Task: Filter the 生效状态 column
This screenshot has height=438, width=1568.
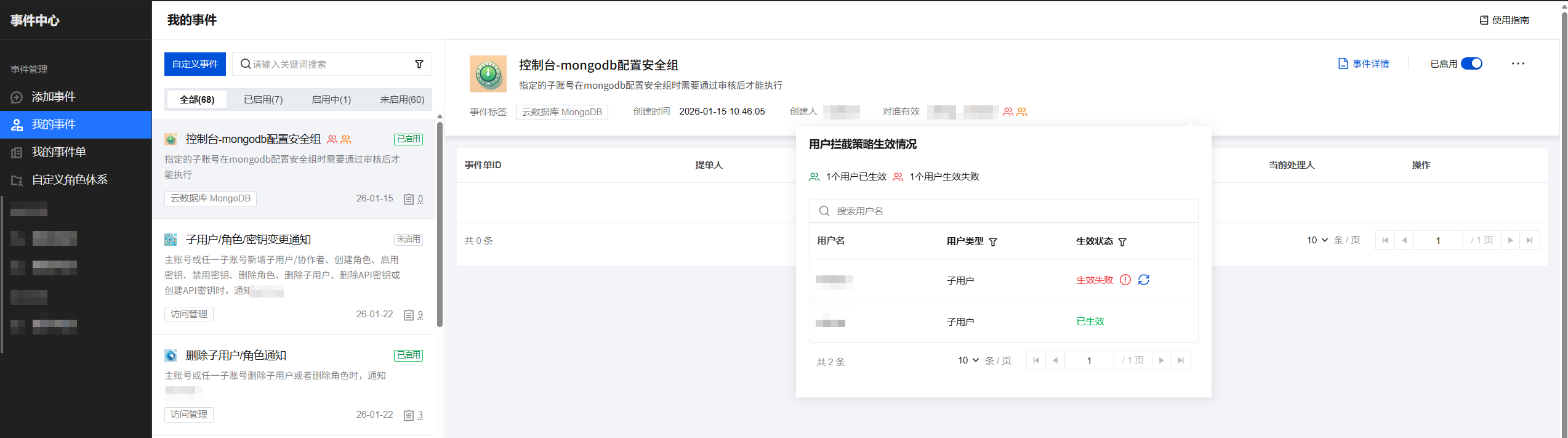Action: [1122, 242]
